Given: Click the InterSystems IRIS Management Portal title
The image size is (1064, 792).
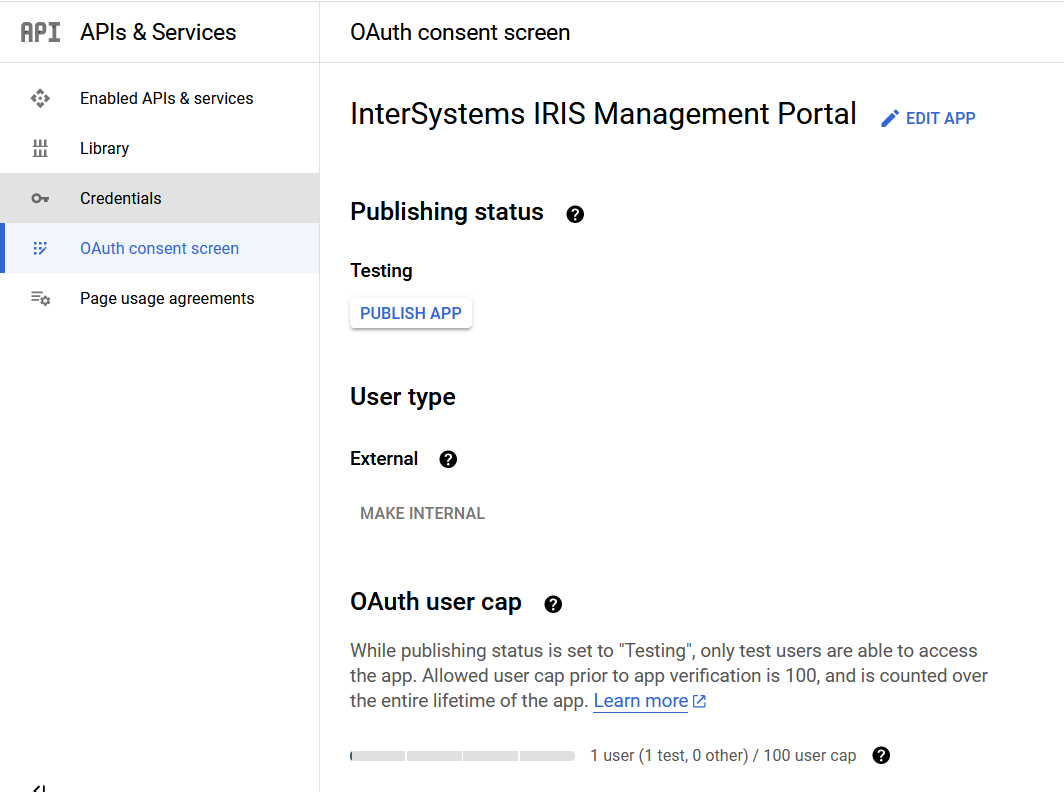Looking at the screenshot, I should point(603,113).
